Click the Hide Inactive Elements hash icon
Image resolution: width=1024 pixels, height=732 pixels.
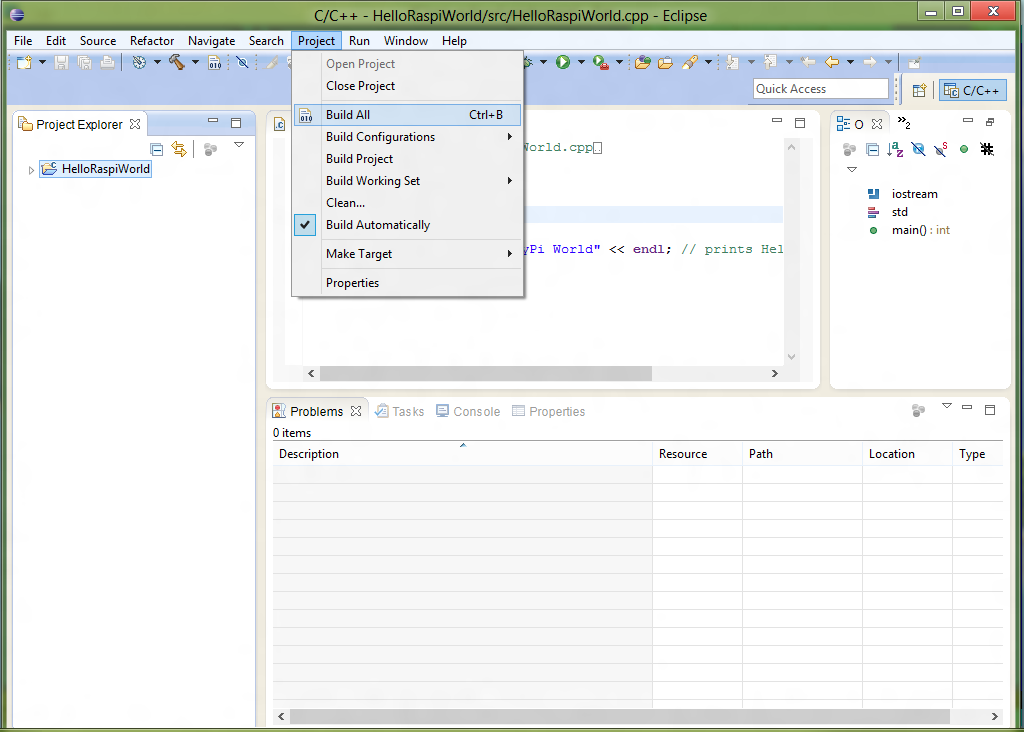point(987,150)
